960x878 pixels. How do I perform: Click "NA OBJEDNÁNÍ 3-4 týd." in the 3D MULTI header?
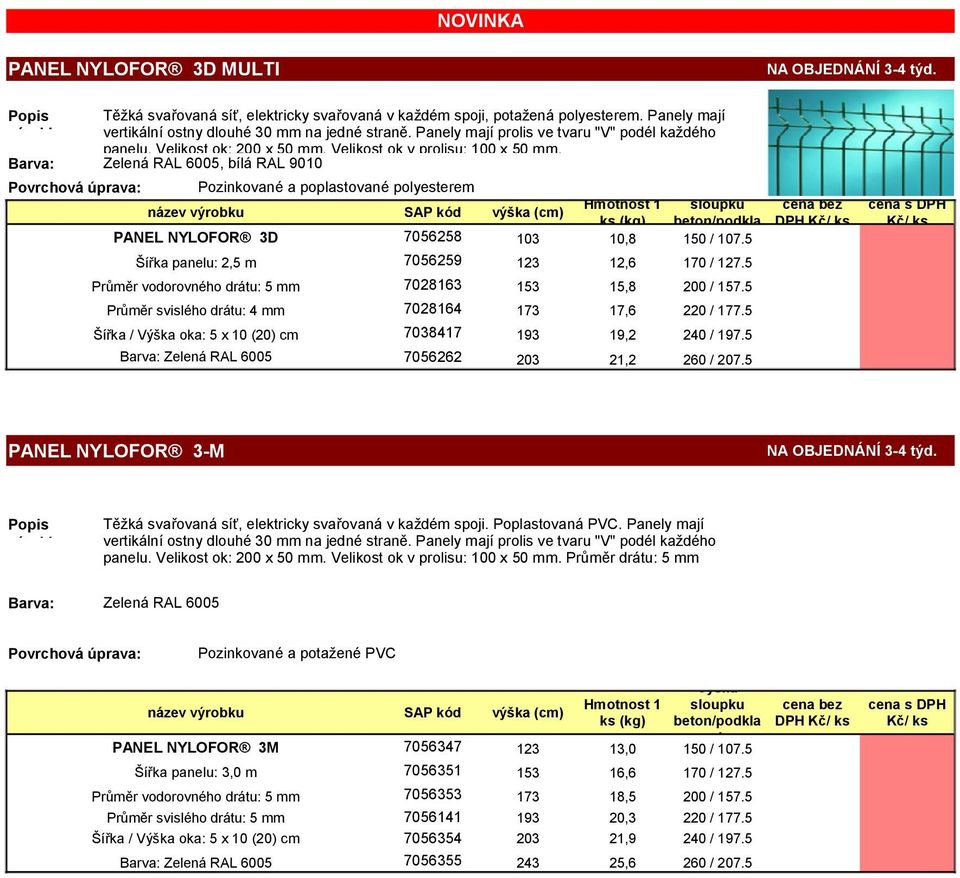[852, 69]
